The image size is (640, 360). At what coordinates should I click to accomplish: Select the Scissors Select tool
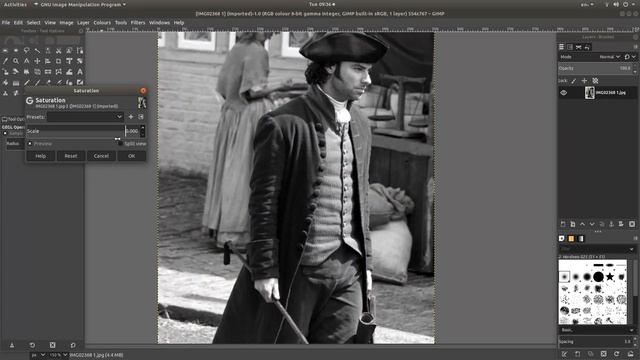(58, 50)
